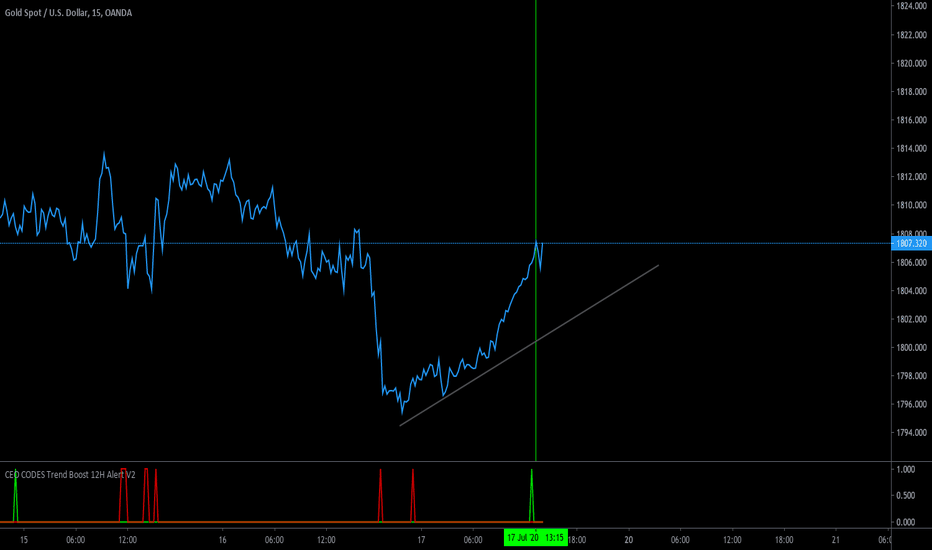Click the 0.000 indicator scale label
Viewport: 932px width, 550px height.
point(906,522)
